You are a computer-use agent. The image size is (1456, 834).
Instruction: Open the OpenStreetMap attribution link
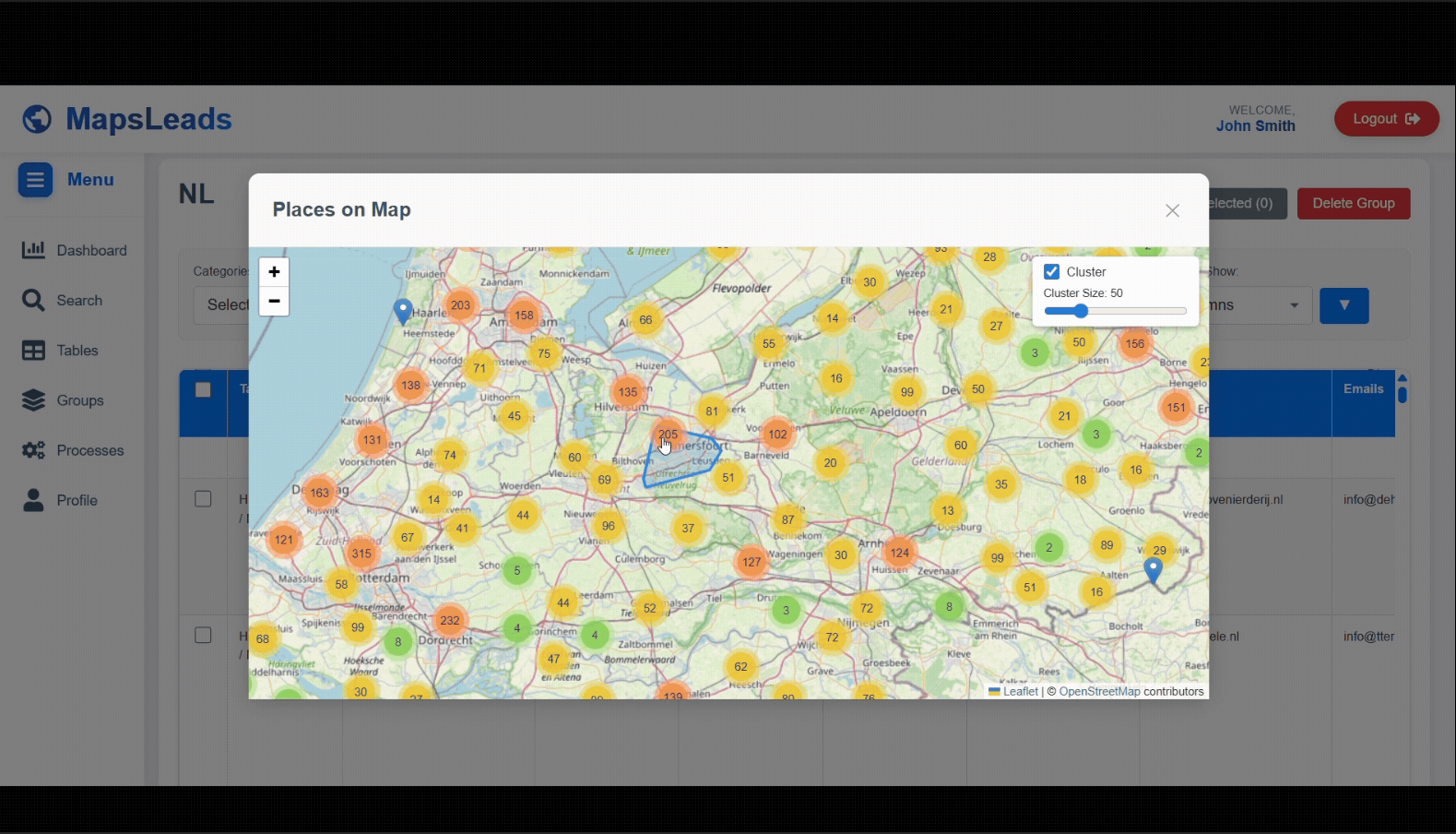coord(1099,691)
